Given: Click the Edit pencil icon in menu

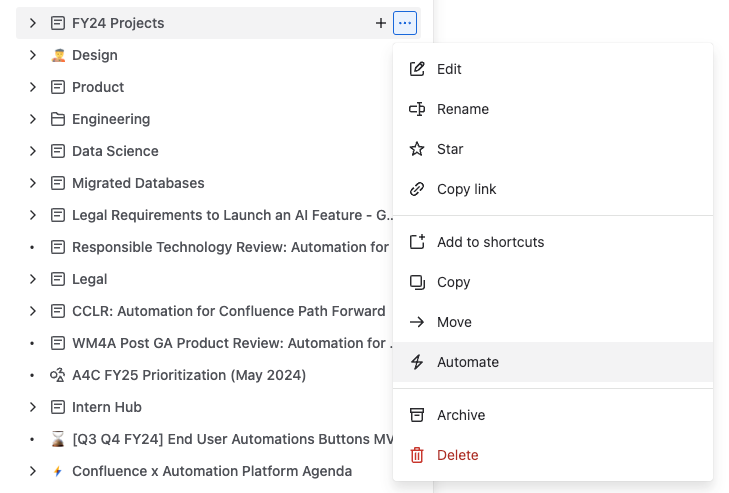Looking at the screenshot, I should pos(418,69).
